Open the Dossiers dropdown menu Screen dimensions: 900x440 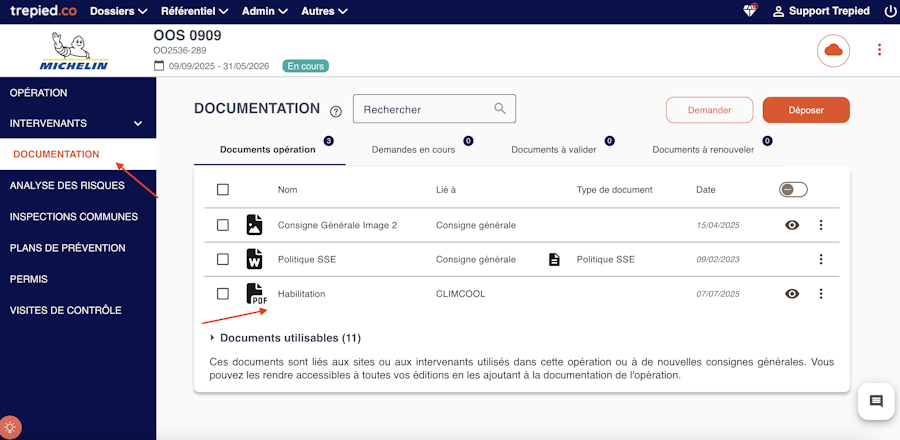pos(118,11)
